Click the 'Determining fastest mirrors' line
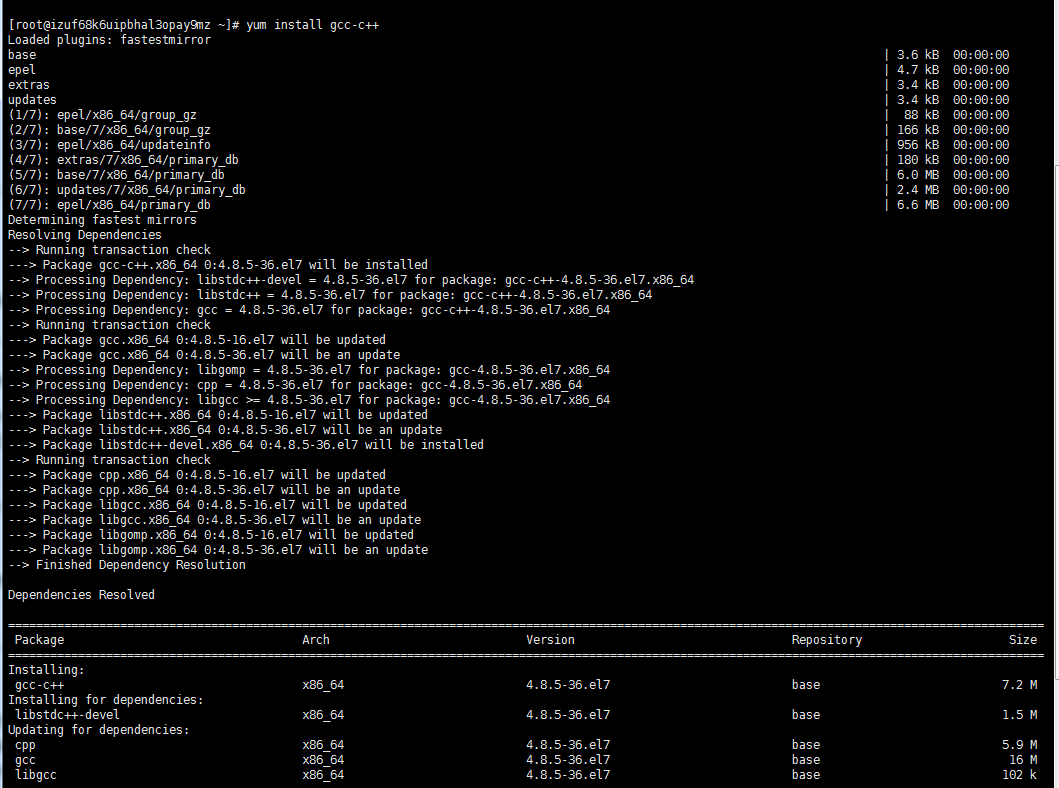The height and width of the screenshot is (788, 1059). pos(102,220)
